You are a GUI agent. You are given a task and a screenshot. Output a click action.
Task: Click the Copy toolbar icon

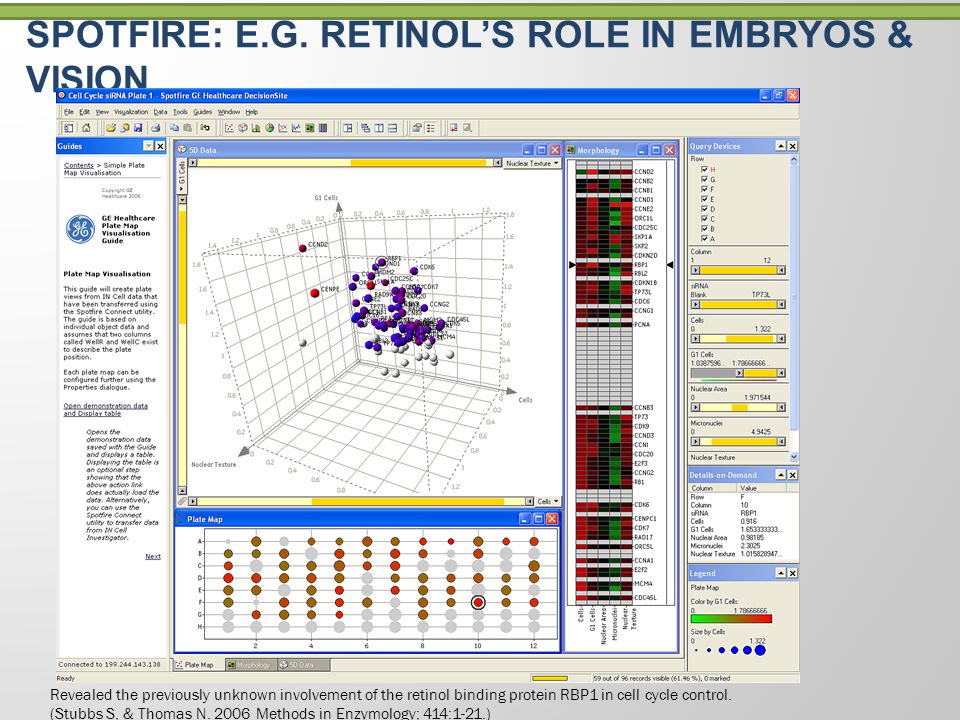(174, 128)
